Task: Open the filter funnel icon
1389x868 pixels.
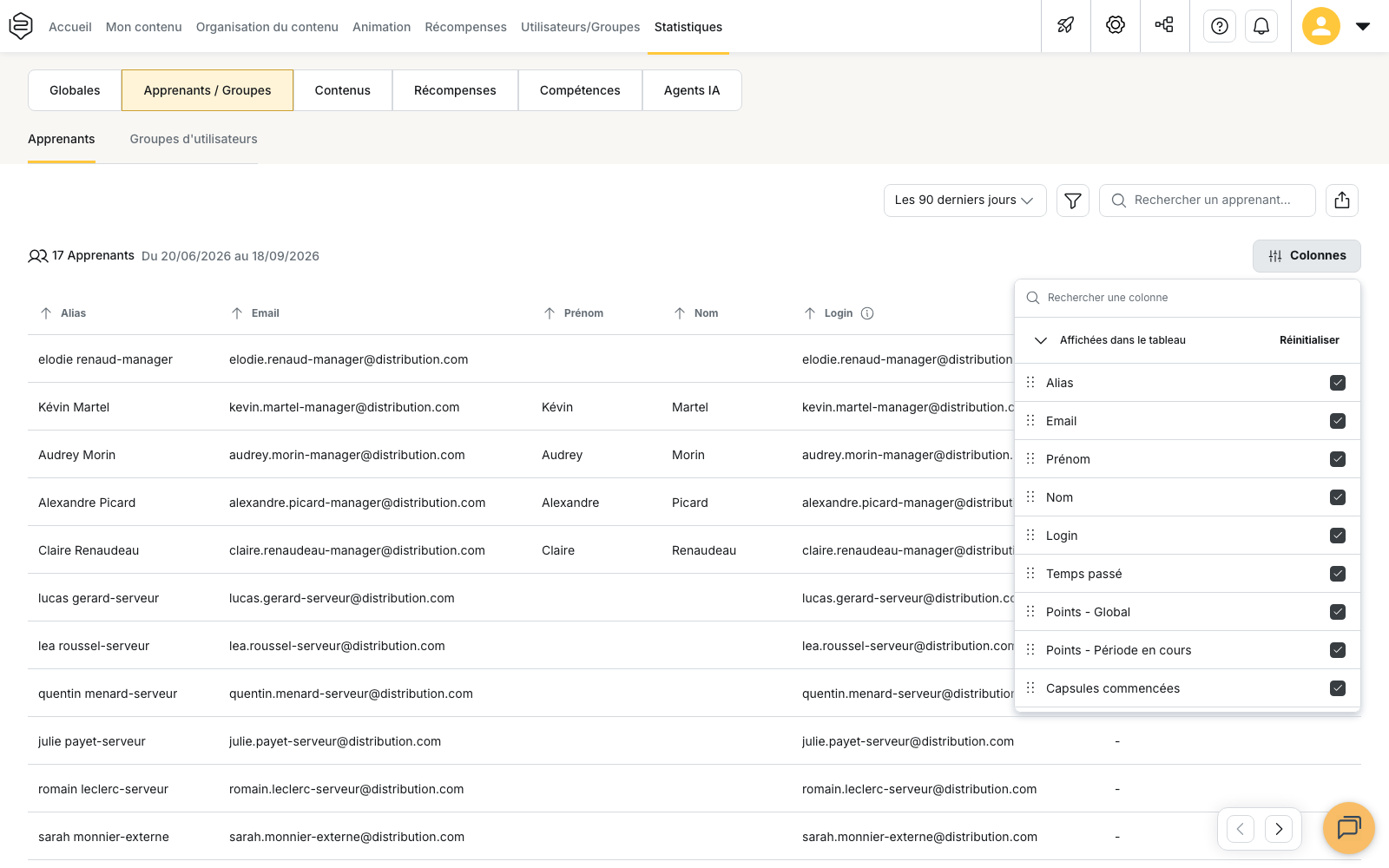Action: point(1073,201)
